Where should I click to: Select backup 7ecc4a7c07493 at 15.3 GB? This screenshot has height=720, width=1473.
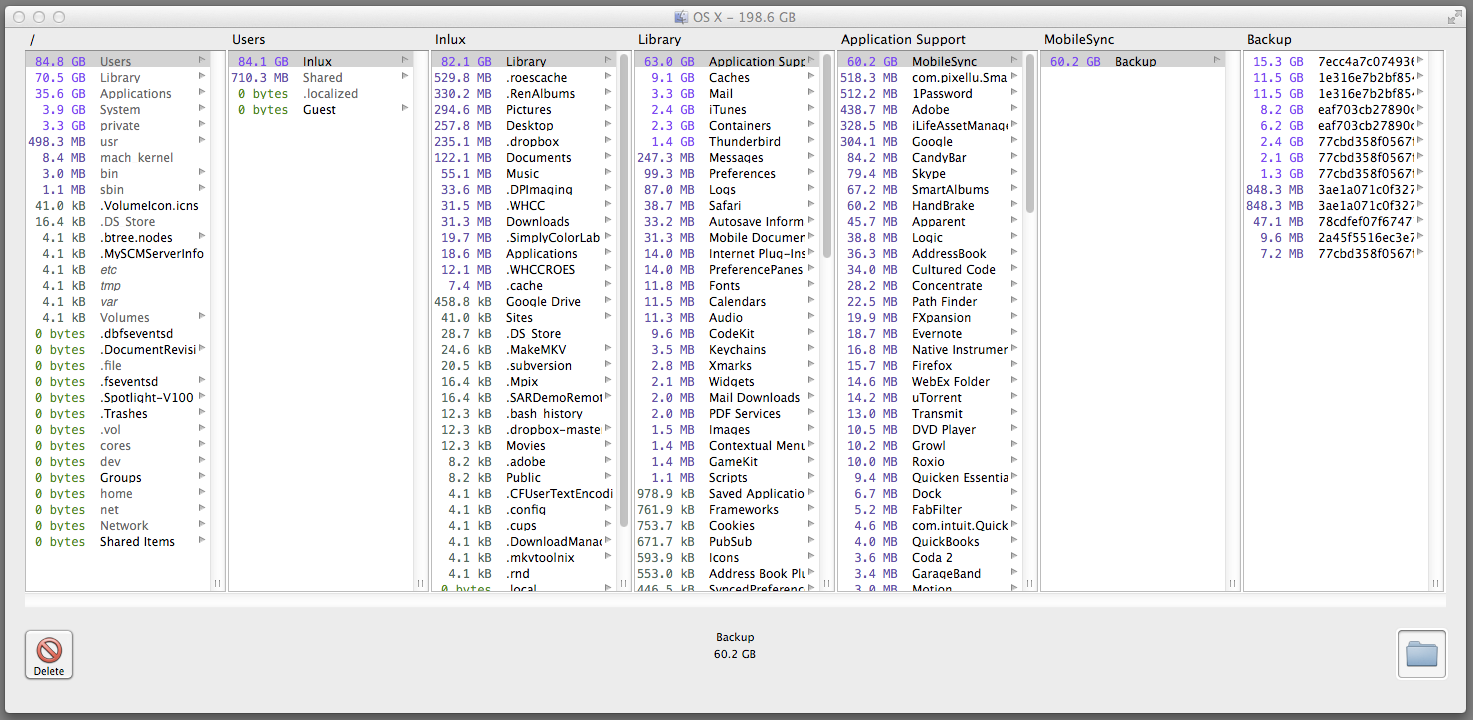click(x=1336, y=61)
